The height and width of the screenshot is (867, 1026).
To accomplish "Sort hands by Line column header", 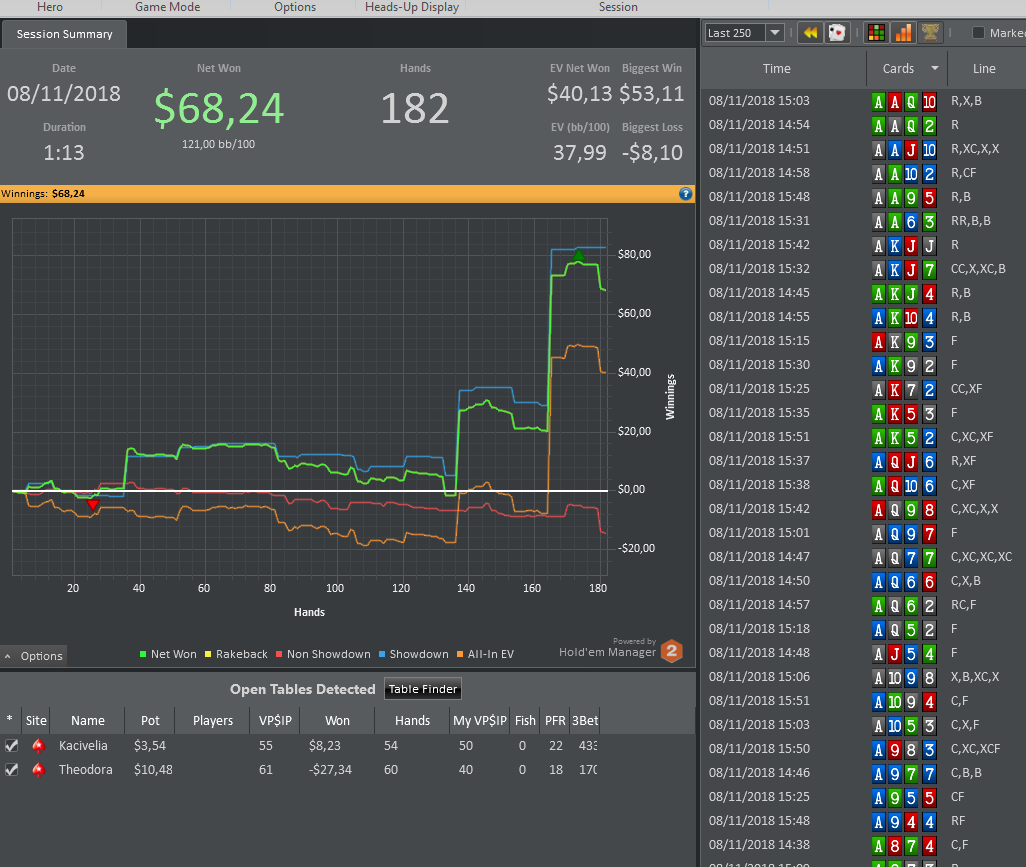I will tap(984, 69).
